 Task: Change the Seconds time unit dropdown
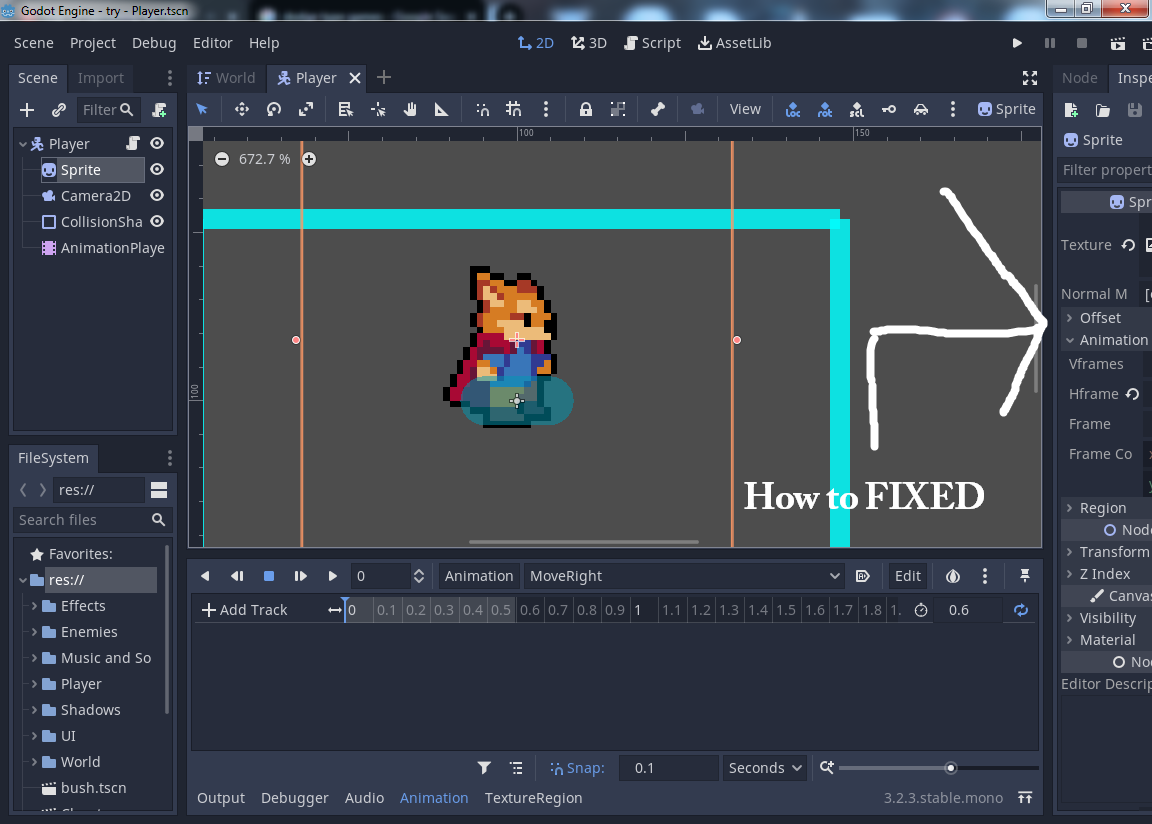pyautogui.click(x=764, y=768)
